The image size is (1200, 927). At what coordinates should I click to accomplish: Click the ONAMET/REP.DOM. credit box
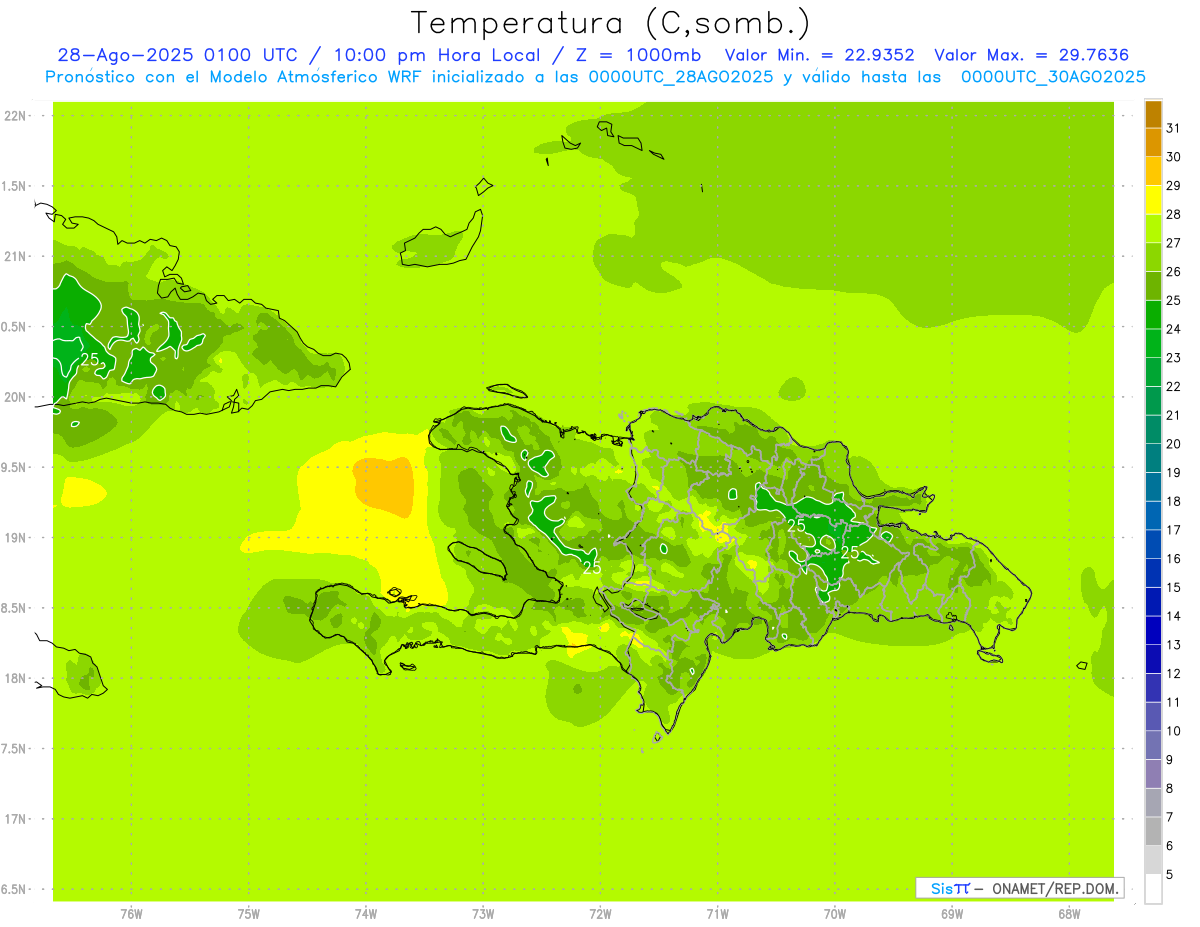pyautogui.click(x=1019, y=888)
